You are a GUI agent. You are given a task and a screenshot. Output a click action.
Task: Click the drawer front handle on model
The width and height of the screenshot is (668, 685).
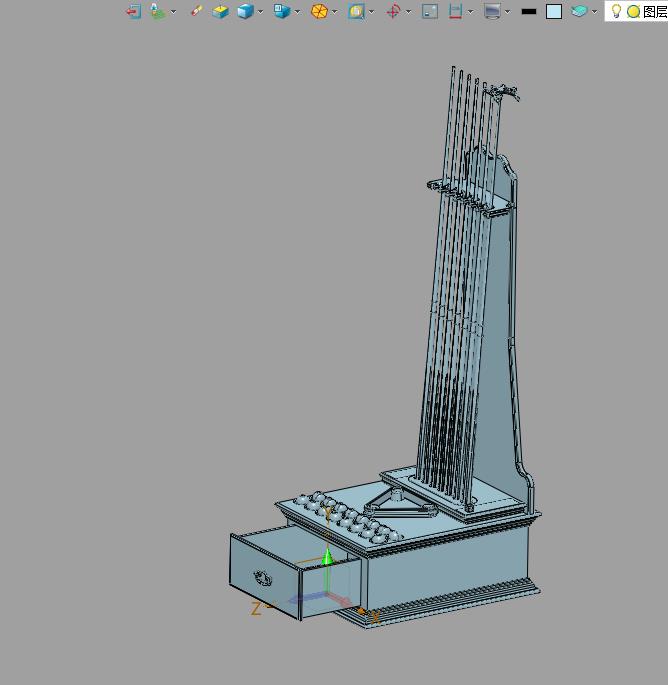tap(263, 578)
